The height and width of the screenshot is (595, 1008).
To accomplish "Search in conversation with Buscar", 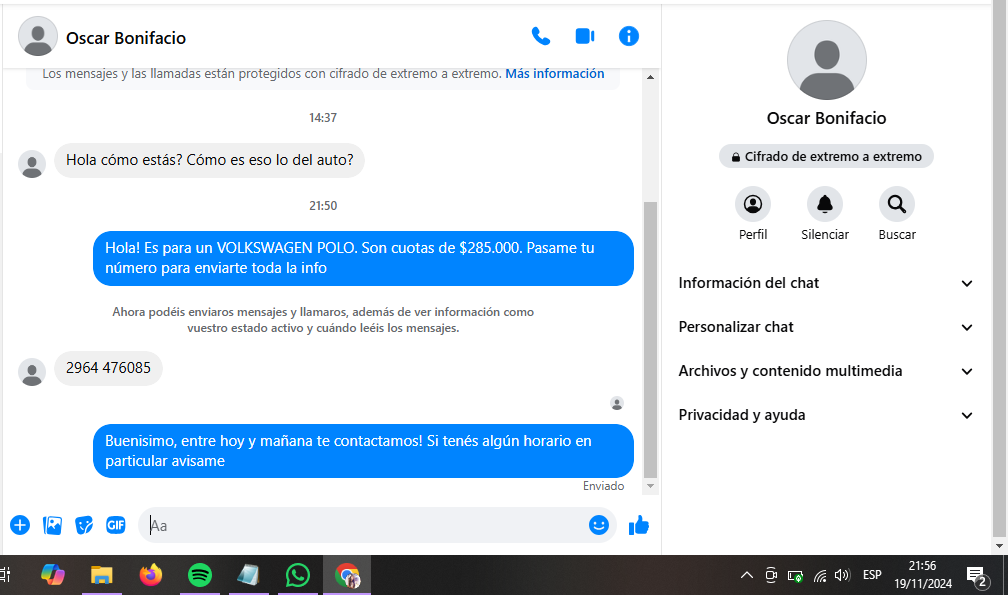I will tap(897, 205).
